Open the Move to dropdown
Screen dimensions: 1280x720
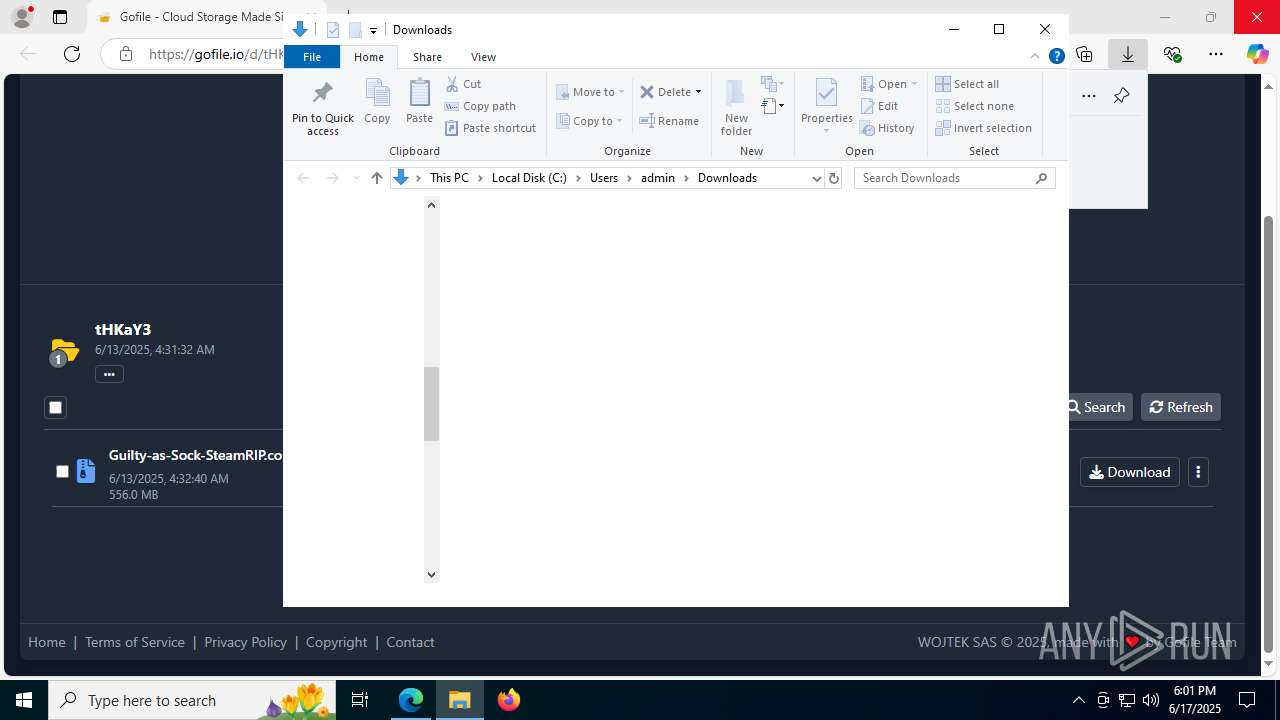(x=590, y=92)
